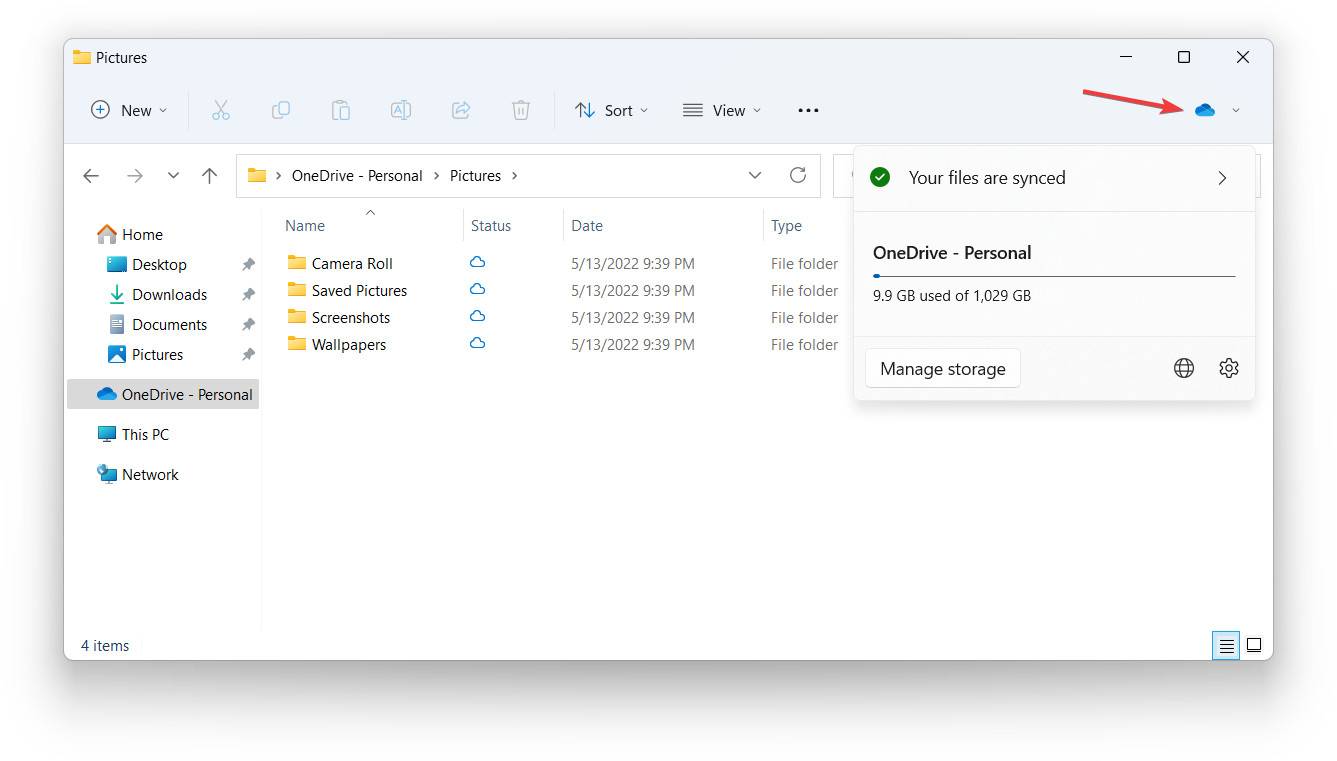Open the Share icon in the toolbar

point(460,110)
